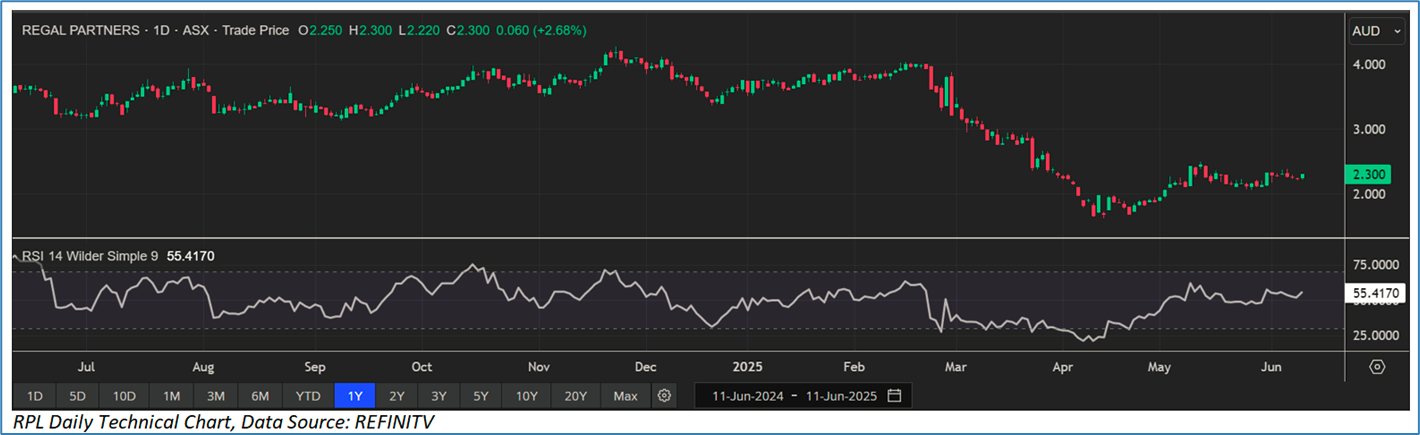Select the 5D time range
Screen dimensions: 1420x435
77,396
